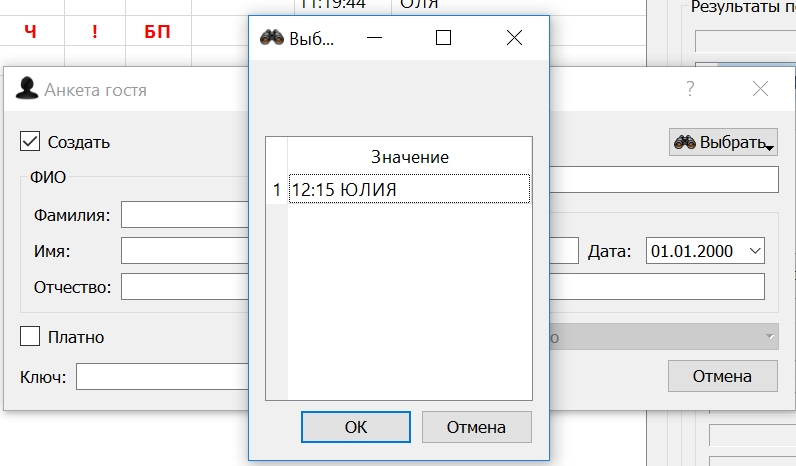
Task: Open the disabled grey combo box
Action: click(664, 337)
